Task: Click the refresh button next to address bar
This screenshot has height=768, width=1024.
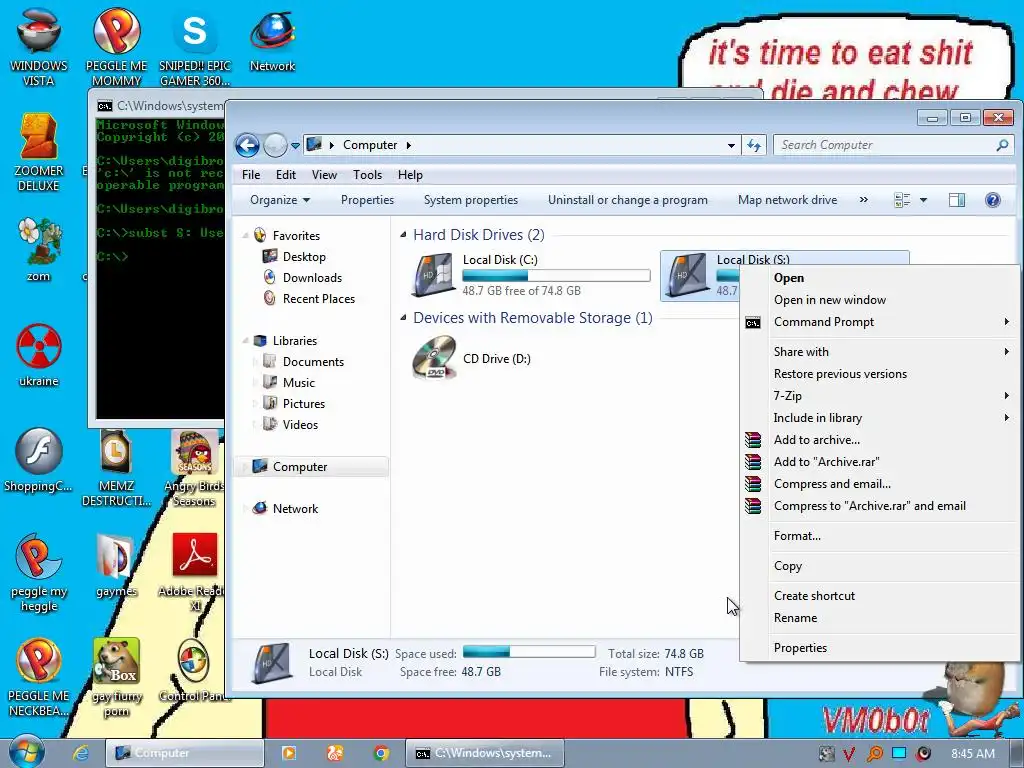Action: (754, 146)
